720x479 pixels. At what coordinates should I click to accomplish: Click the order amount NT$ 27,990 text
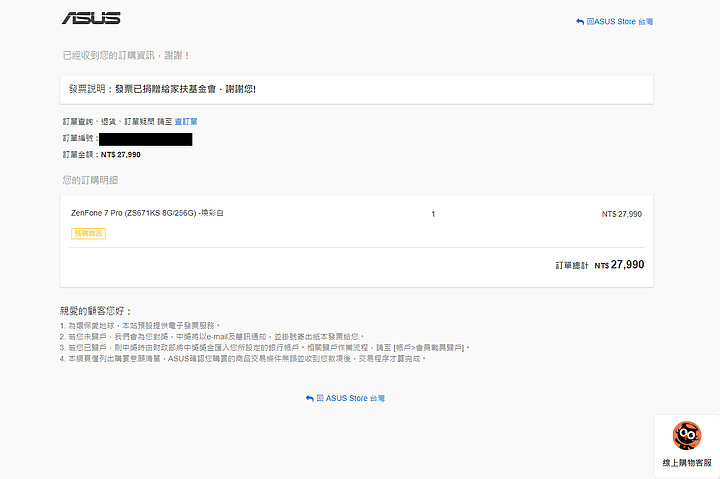[121, 155]
